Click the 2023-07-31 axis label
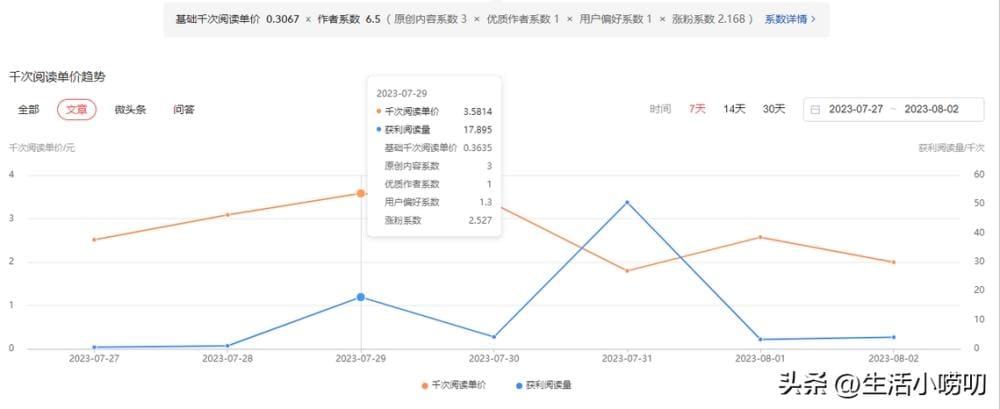 628,359
